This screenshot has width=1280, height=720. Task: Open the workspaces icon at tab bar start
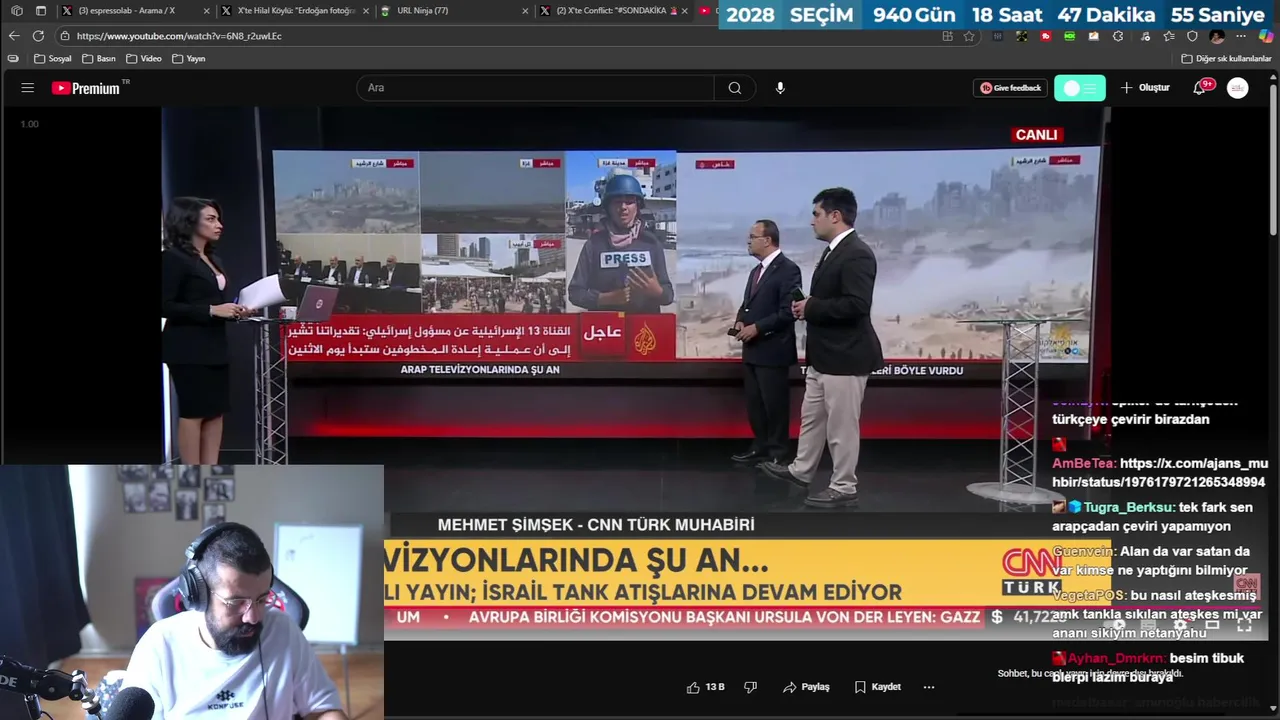coord(17,11)
